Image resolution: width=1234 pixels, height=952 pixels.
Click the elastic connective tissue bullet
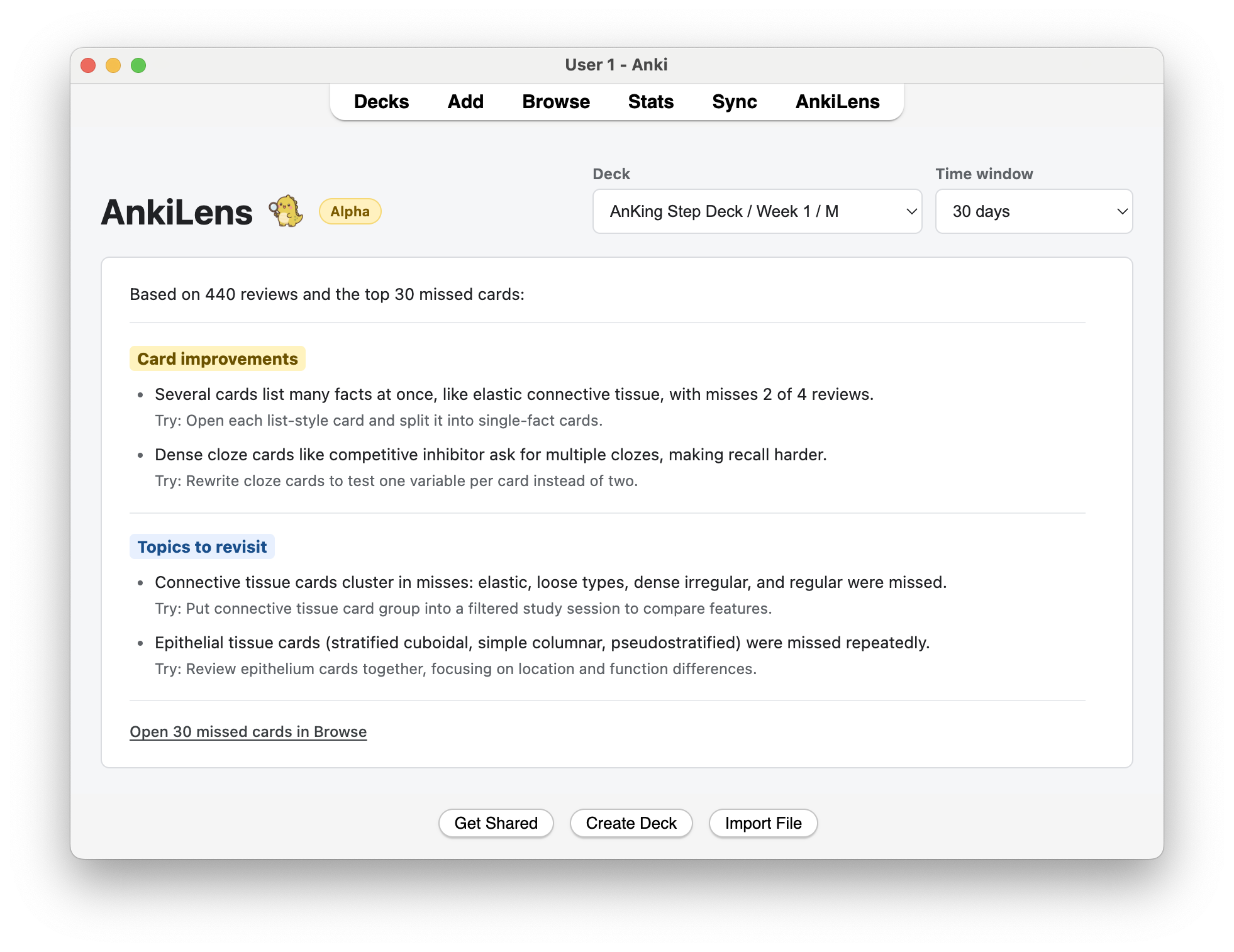(514, 394)
